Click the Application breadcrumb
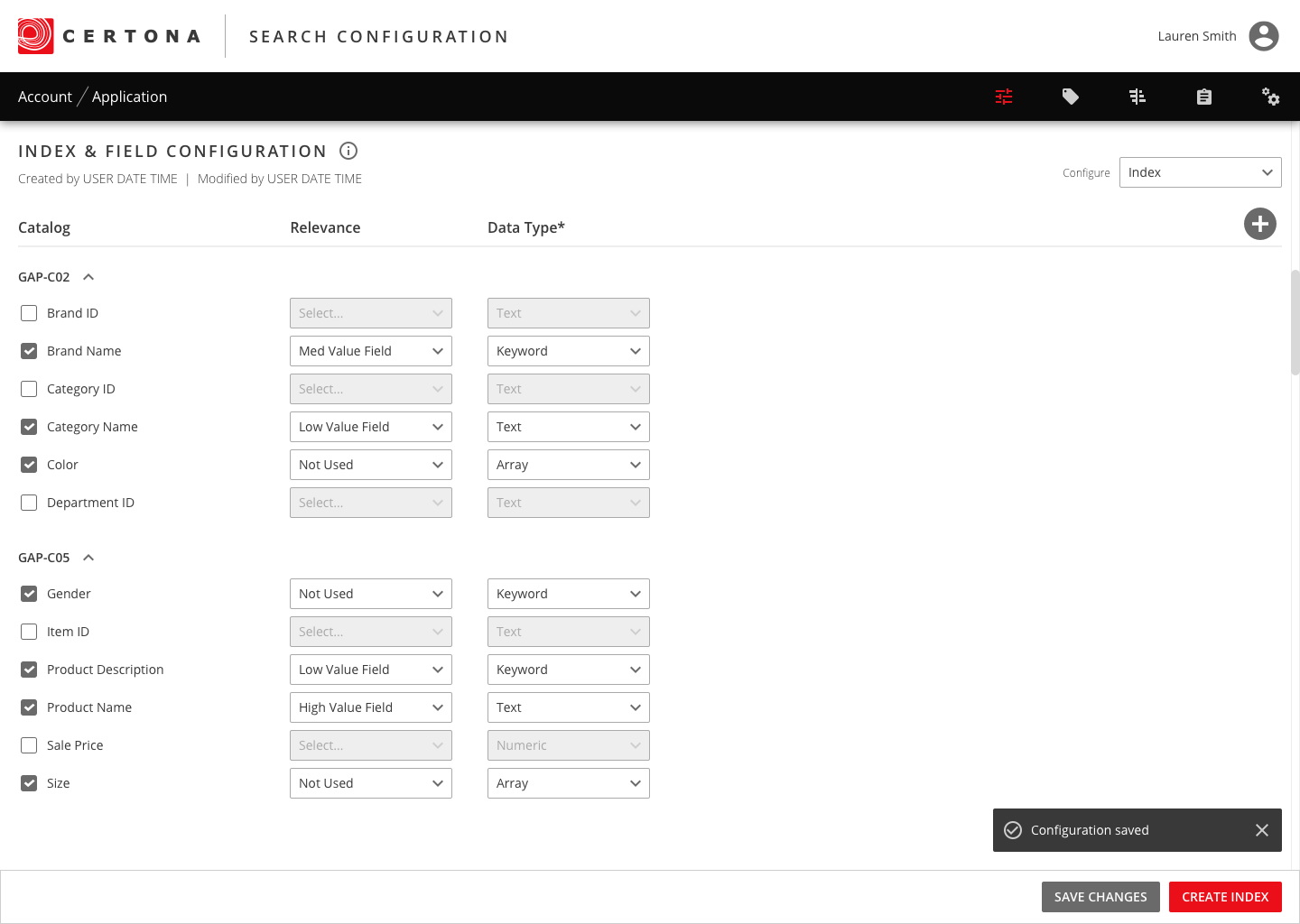This screenshot has width=1300, height=924. [129, 97]
